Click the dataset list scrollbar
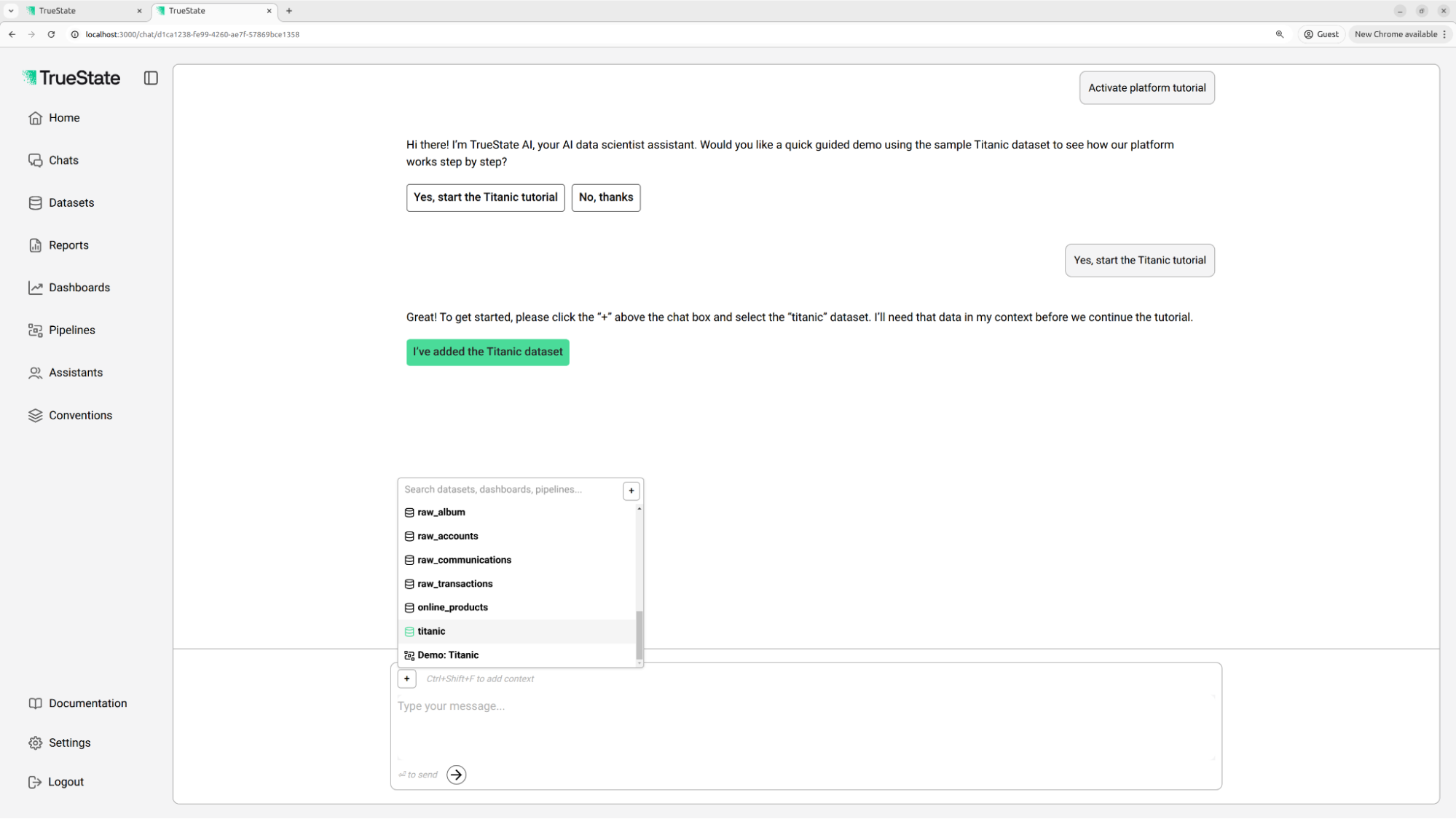This screenshot has height=819, width=1456. point(639,633)
